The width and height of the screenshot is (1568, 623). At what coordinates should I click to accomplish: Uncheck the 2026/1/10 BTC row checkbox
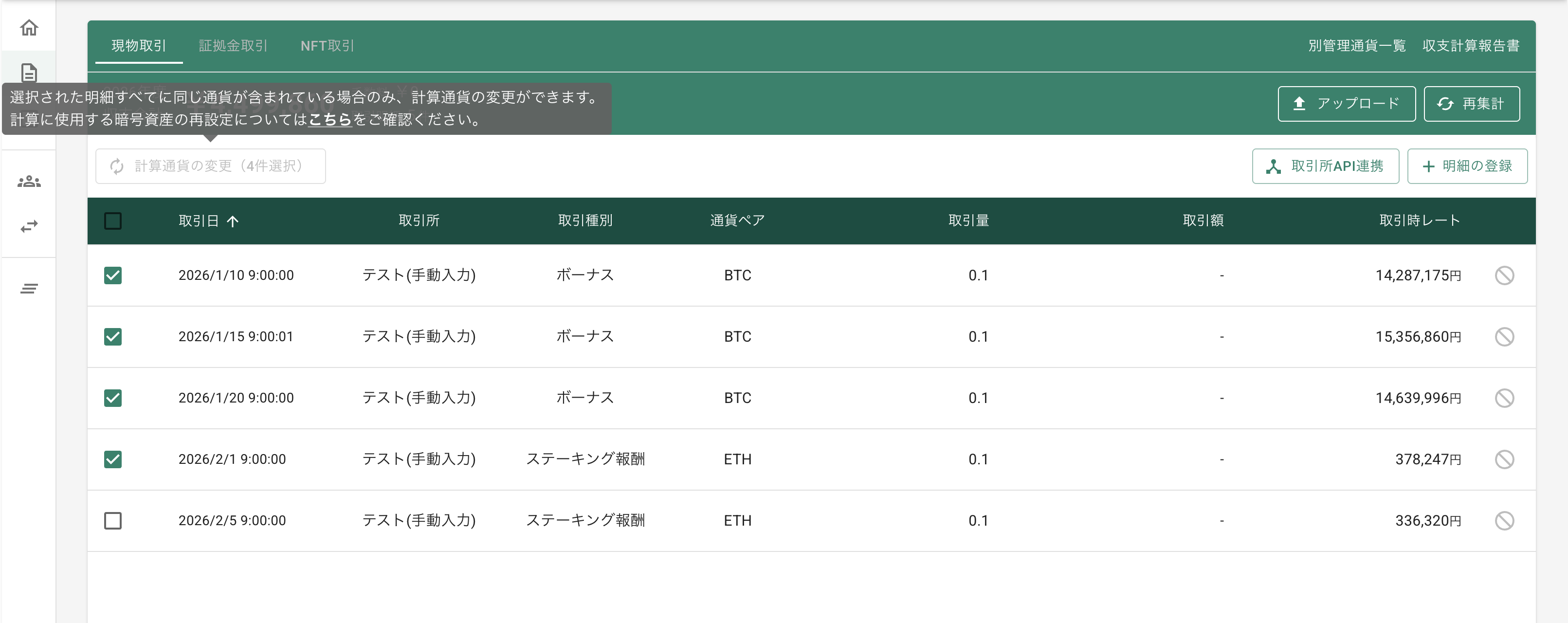coord(112,275)
